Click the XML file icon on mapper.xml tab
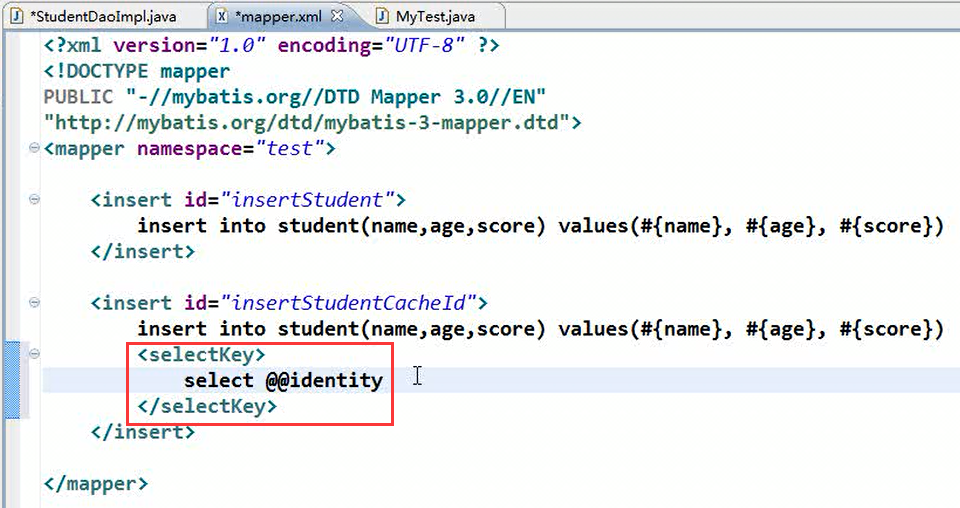 click(223, 17)
